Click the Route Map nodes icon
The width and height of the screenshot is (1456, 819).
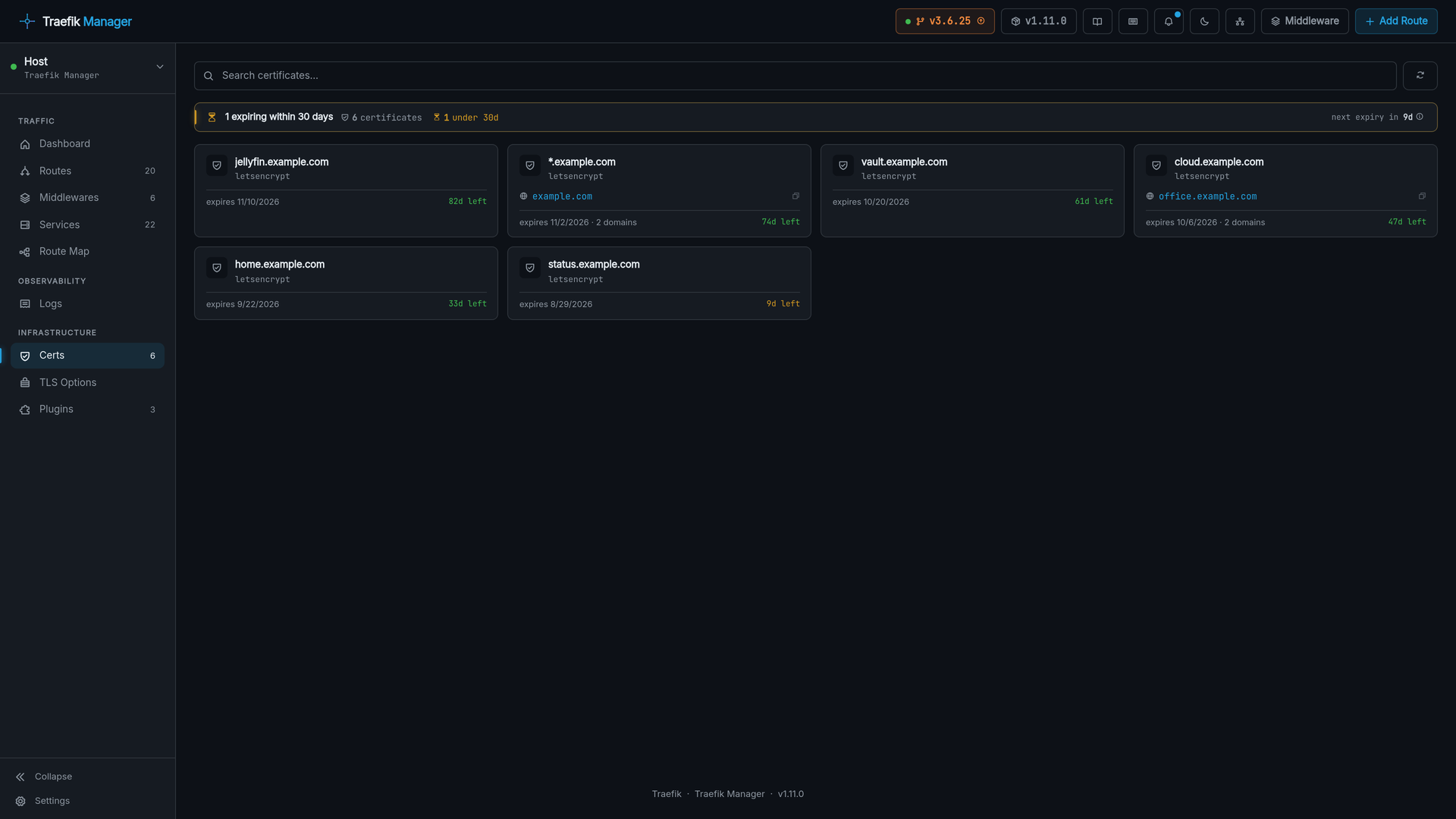25,252
